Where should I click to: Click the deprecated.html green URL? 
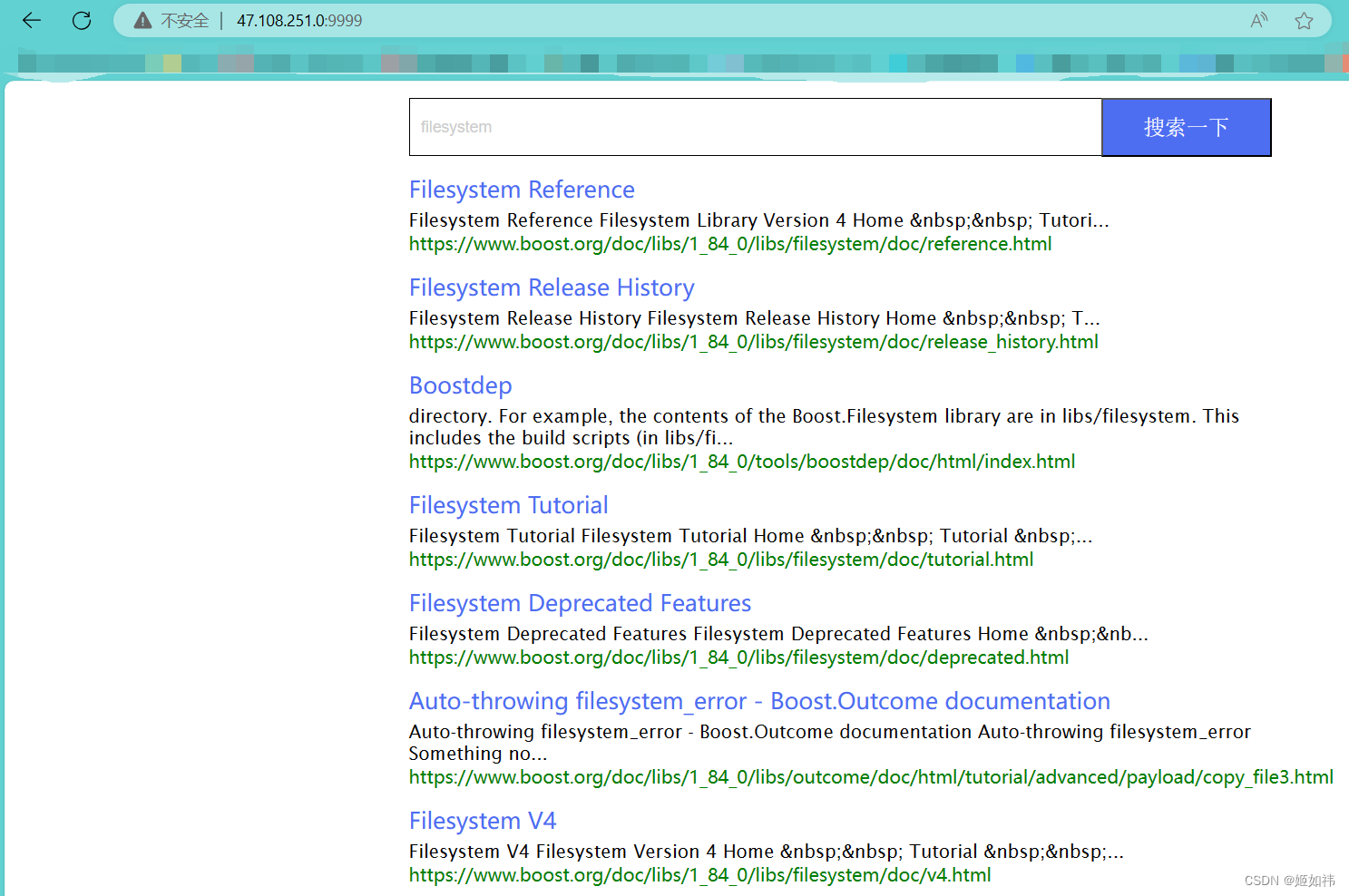pyautogui.click(x=738, y=657)
